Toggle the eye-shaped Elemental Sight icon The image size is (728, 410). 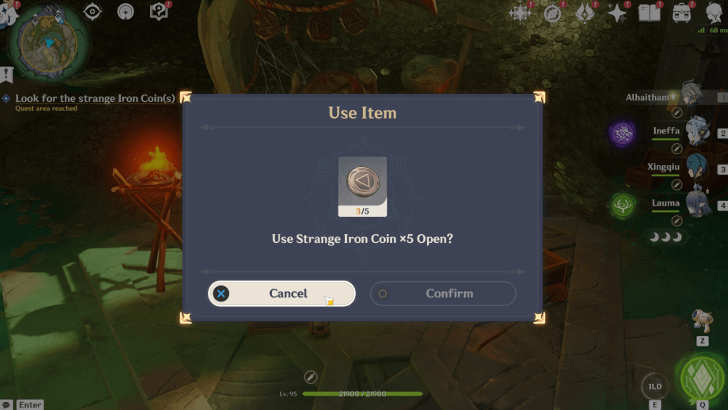tap(92, 12)
